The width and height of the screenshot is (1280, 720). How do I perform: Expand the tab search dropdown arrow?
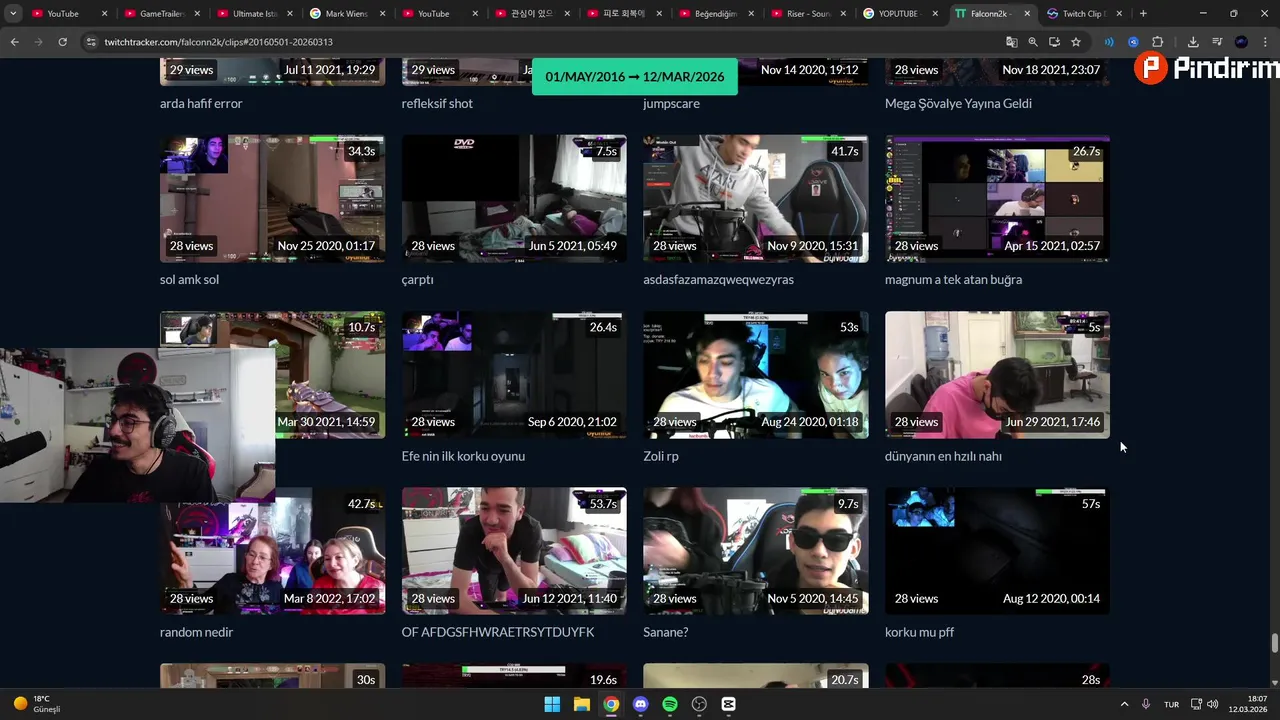[13, 14]
